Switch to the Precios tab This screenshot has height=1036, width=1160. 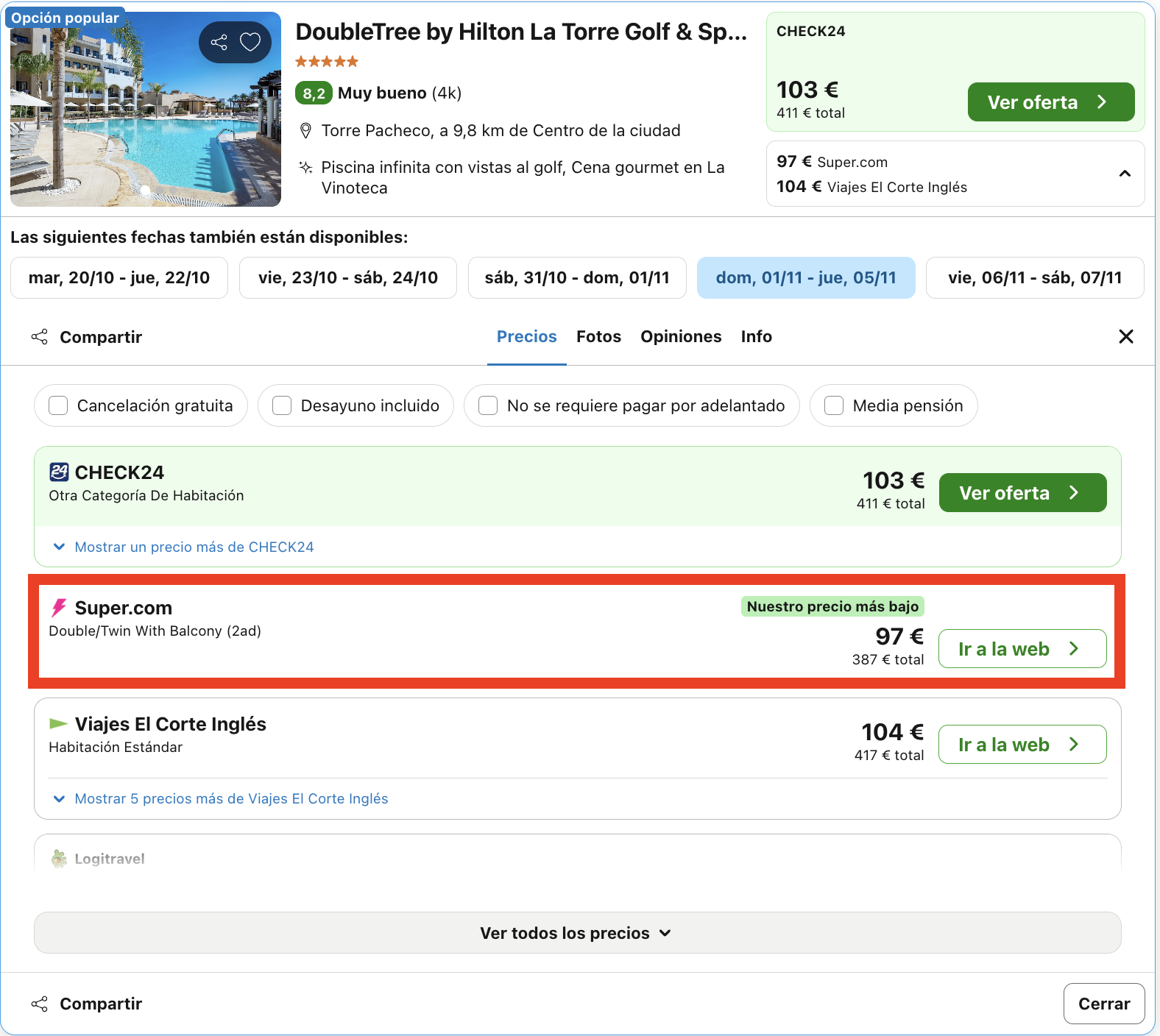pos(527,336)
